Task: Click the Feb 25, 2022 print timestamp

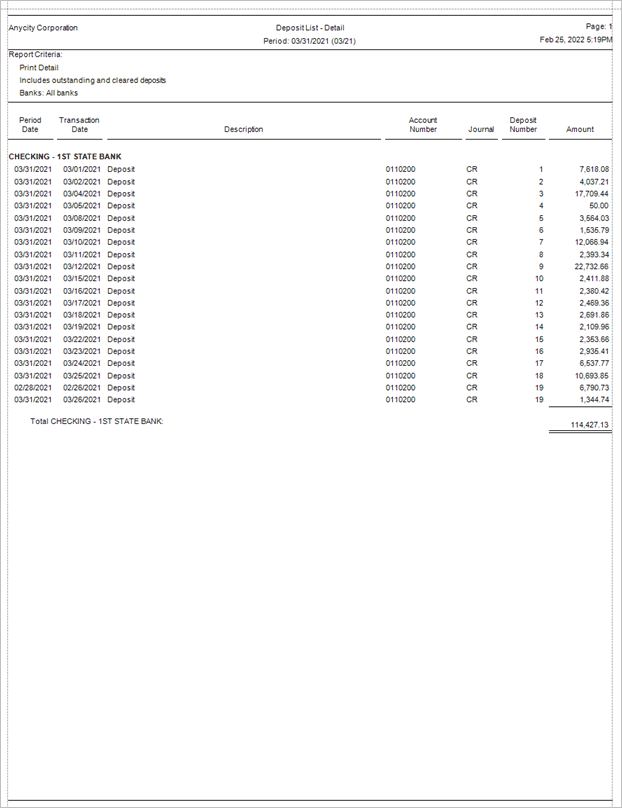Action: pos(575,40)
